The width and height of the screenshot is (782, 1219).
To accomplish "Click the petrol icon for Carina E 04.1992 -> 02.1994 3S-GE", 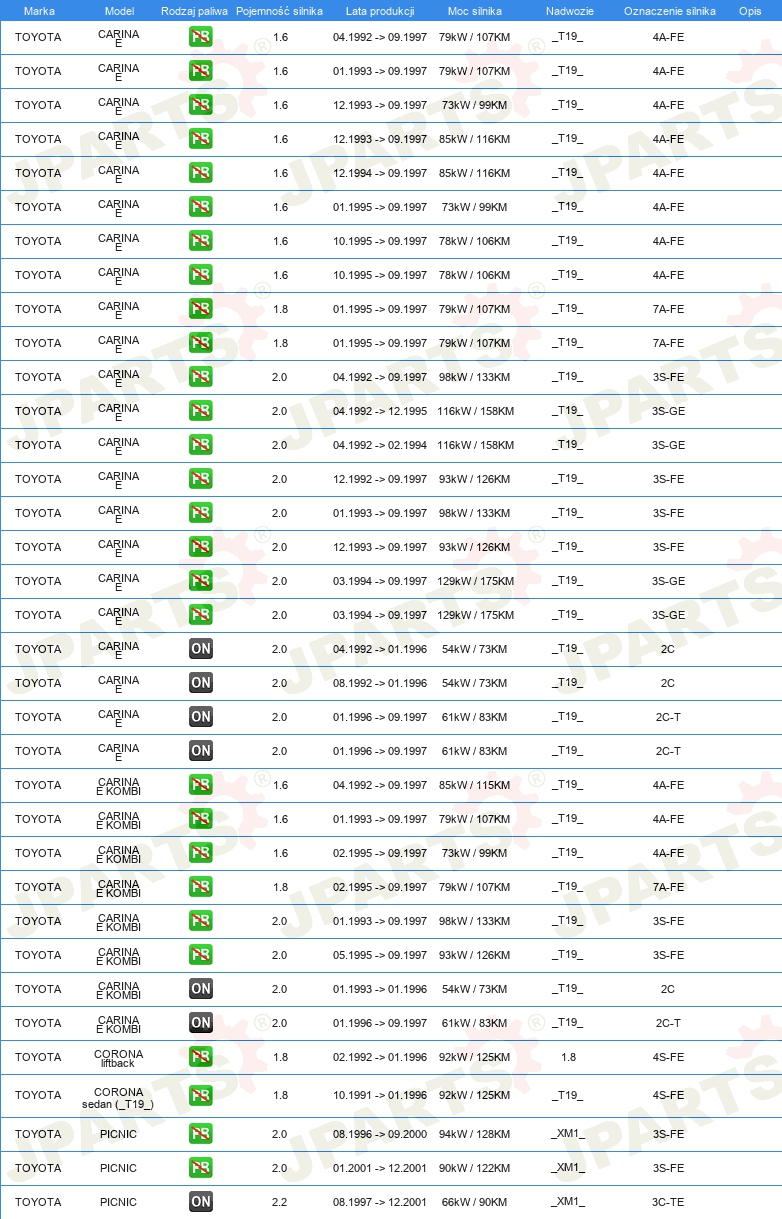I will tap(201, 445).
